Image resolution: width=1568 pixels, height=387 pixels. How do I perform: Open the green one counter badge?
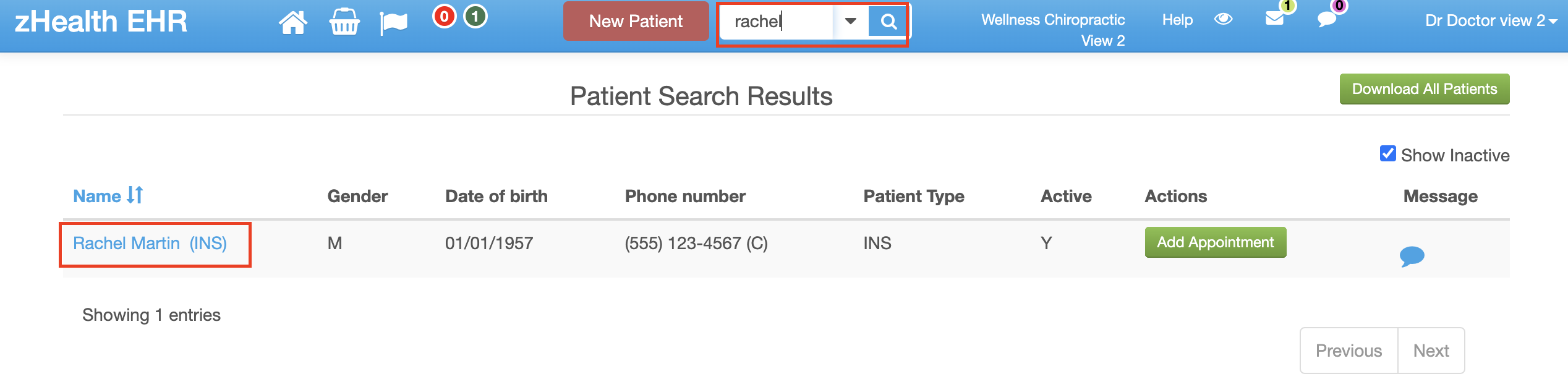475,17
